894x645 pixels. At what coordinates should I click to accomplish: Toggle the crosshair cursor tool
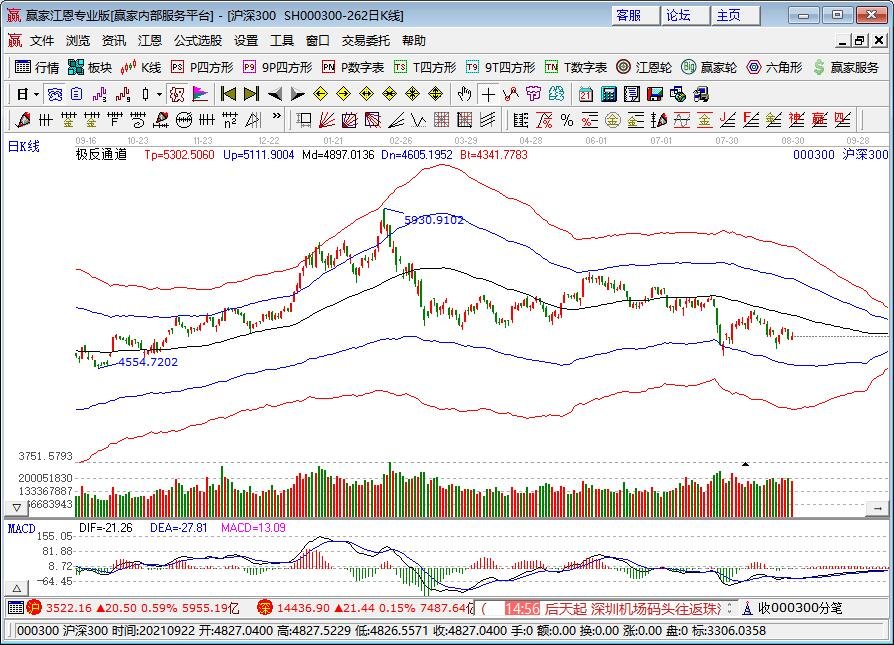[x=488, y=94]
